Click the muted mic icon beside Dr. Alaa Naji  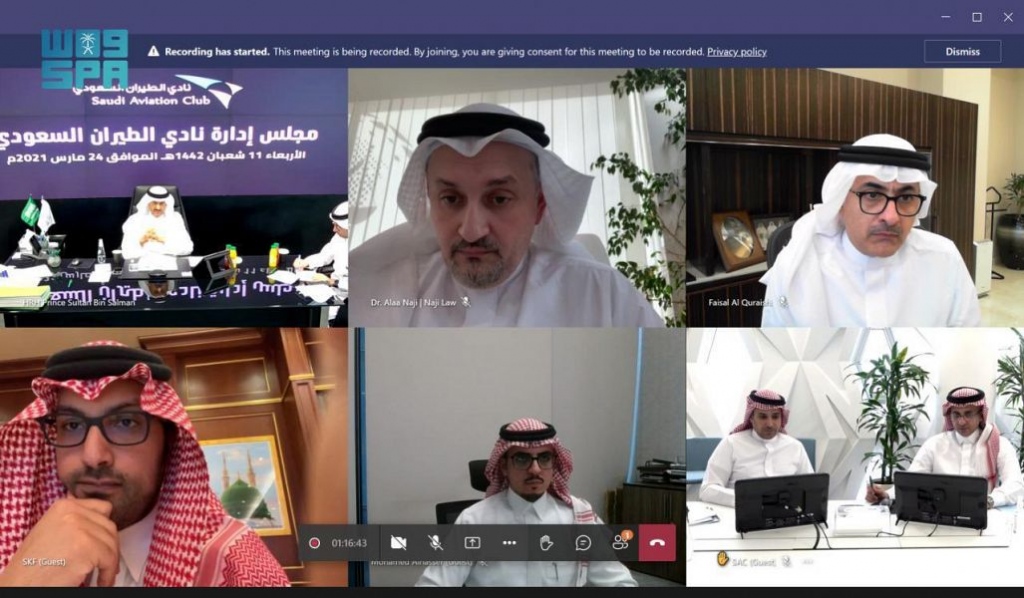pyautogui.click(x=465, y=301)
